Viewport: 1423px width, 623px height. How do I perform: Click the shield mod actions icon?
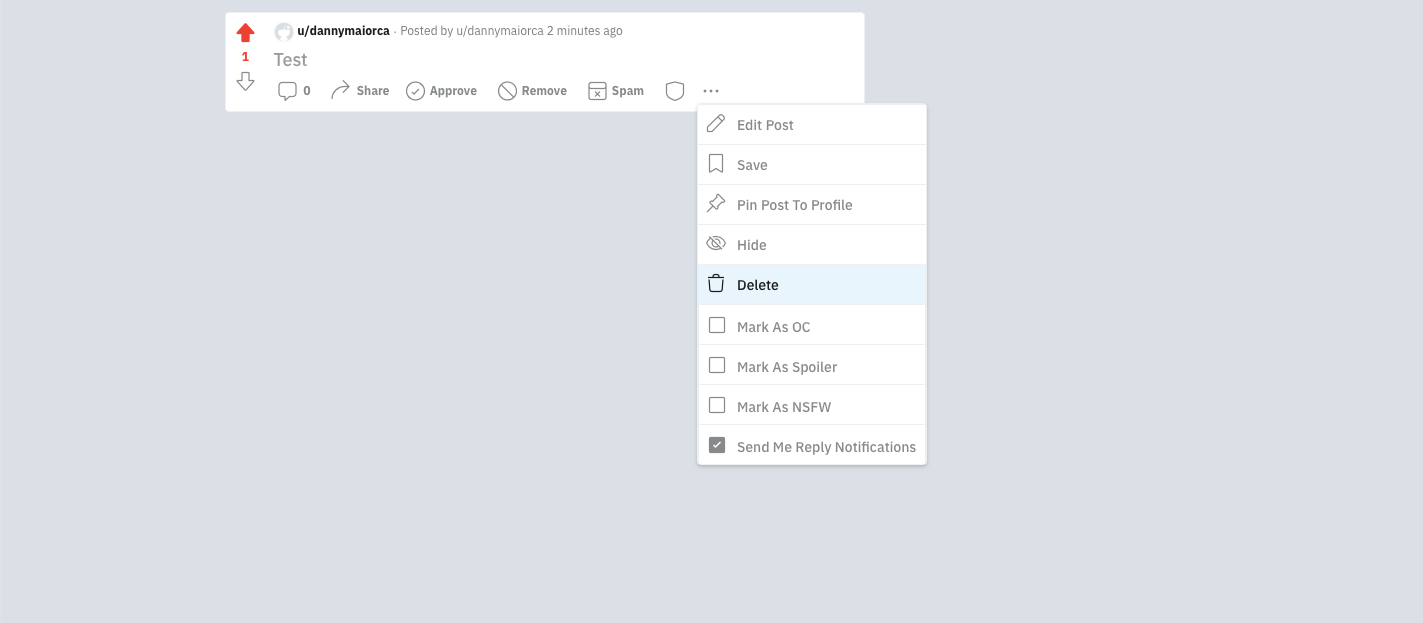tap(675, 91)
